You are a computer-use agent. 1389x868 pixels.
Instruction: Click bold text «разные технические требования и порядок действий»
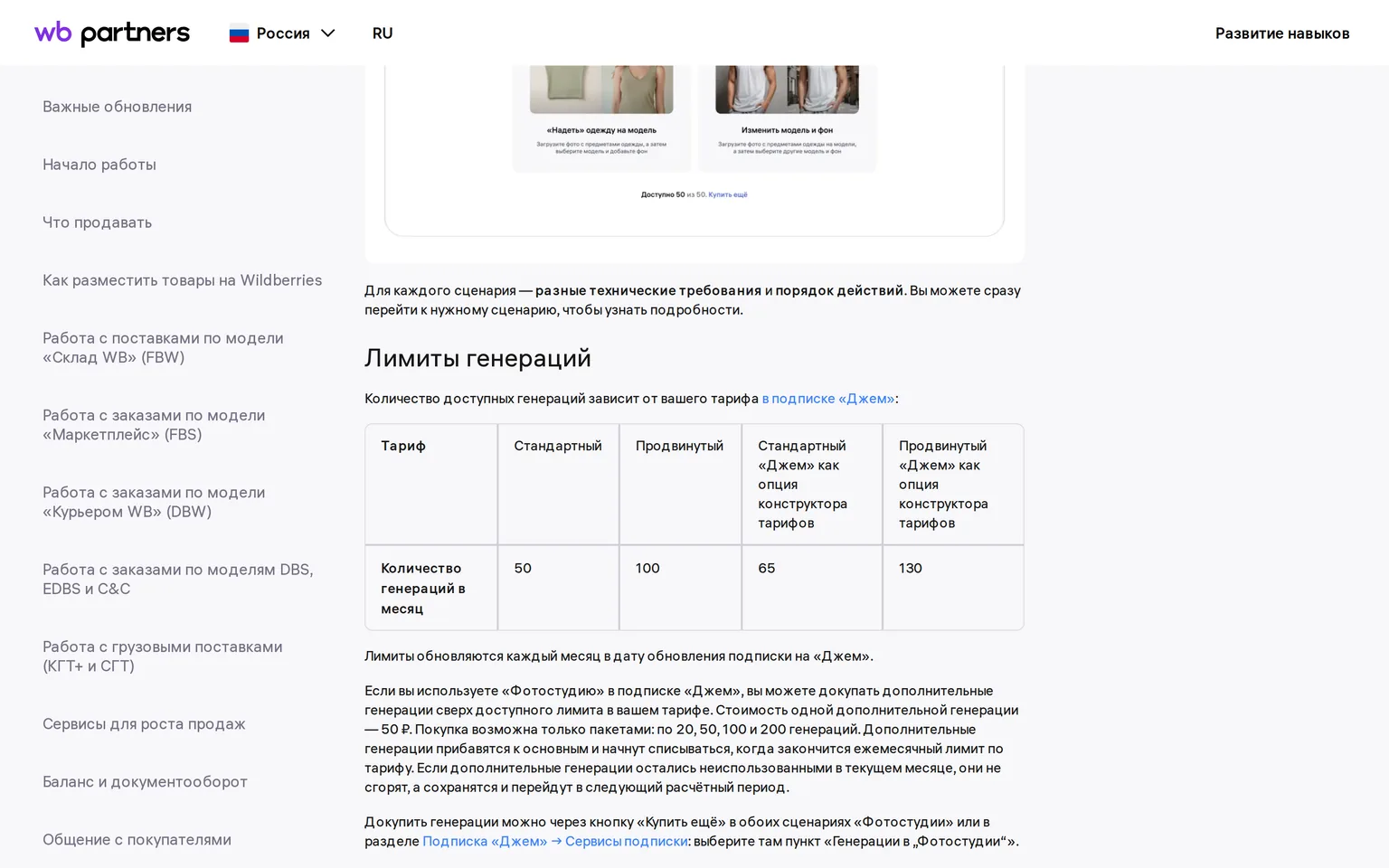tap(719, 291)
